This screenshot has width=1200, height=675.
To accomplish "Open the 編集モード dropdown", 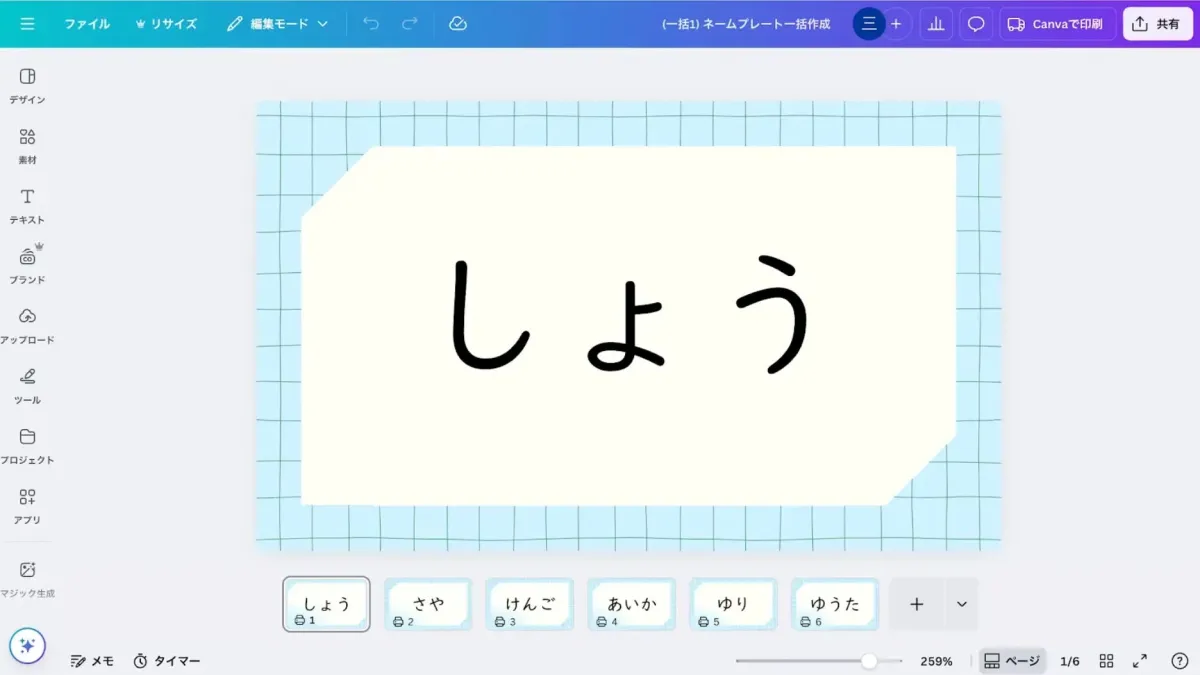I will click(x=277, y=23).
